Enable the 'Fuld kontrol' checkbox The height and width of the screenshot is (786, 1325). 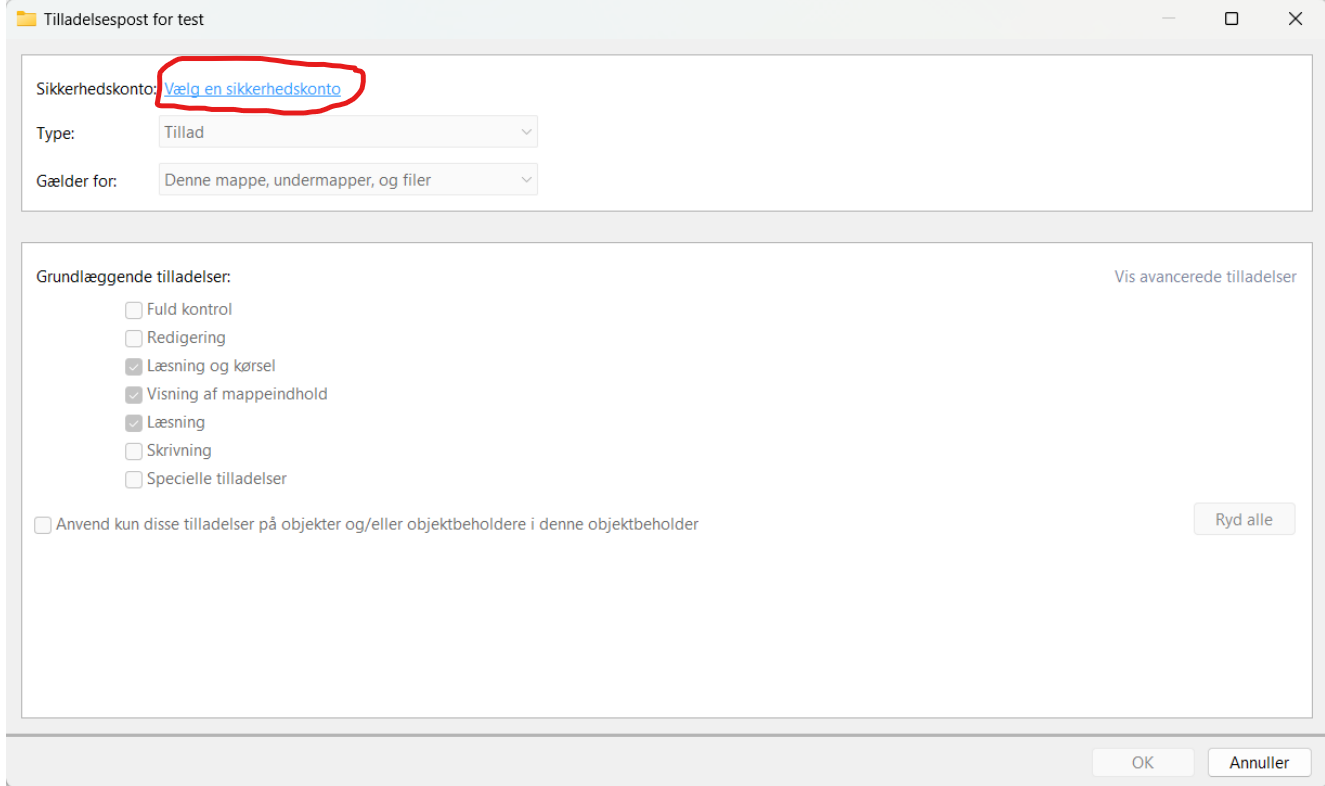click(134, 310)
